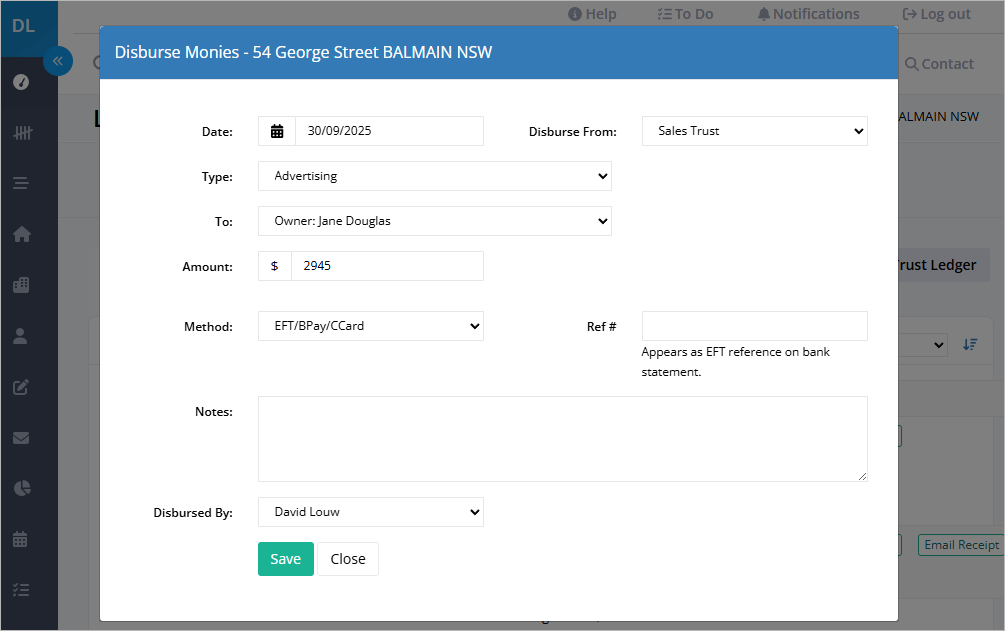Select the person icon in sidebar
The image size is (1005, 631).
pos(21,336)
